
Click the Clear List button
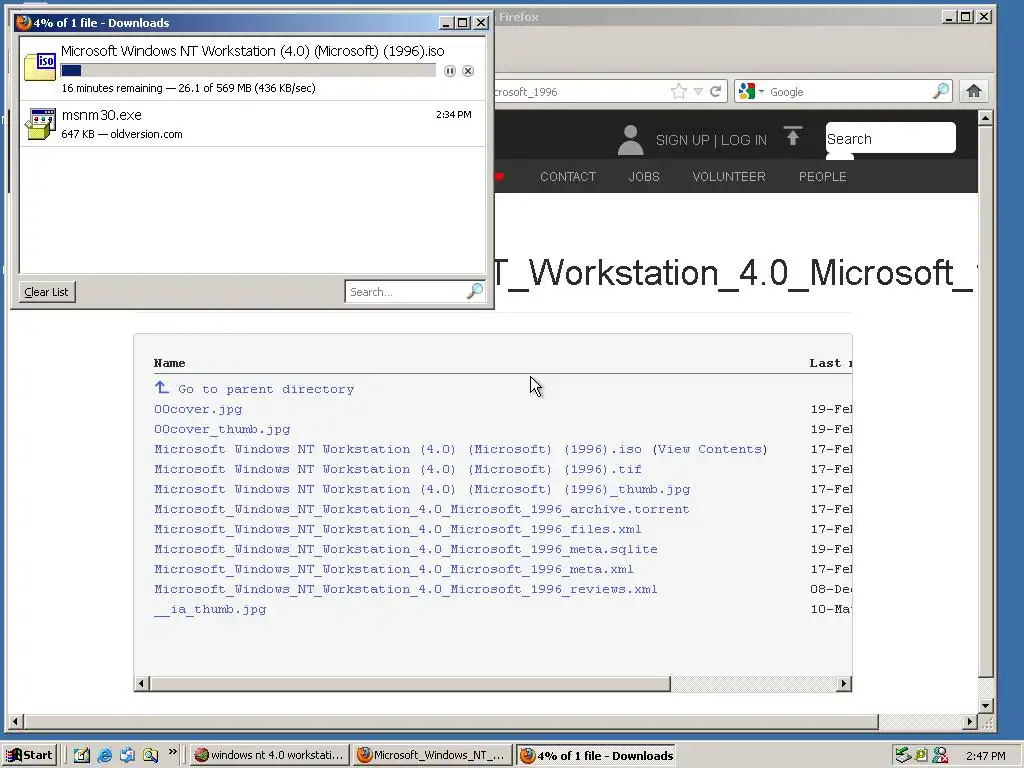click(x=46, y=292)
